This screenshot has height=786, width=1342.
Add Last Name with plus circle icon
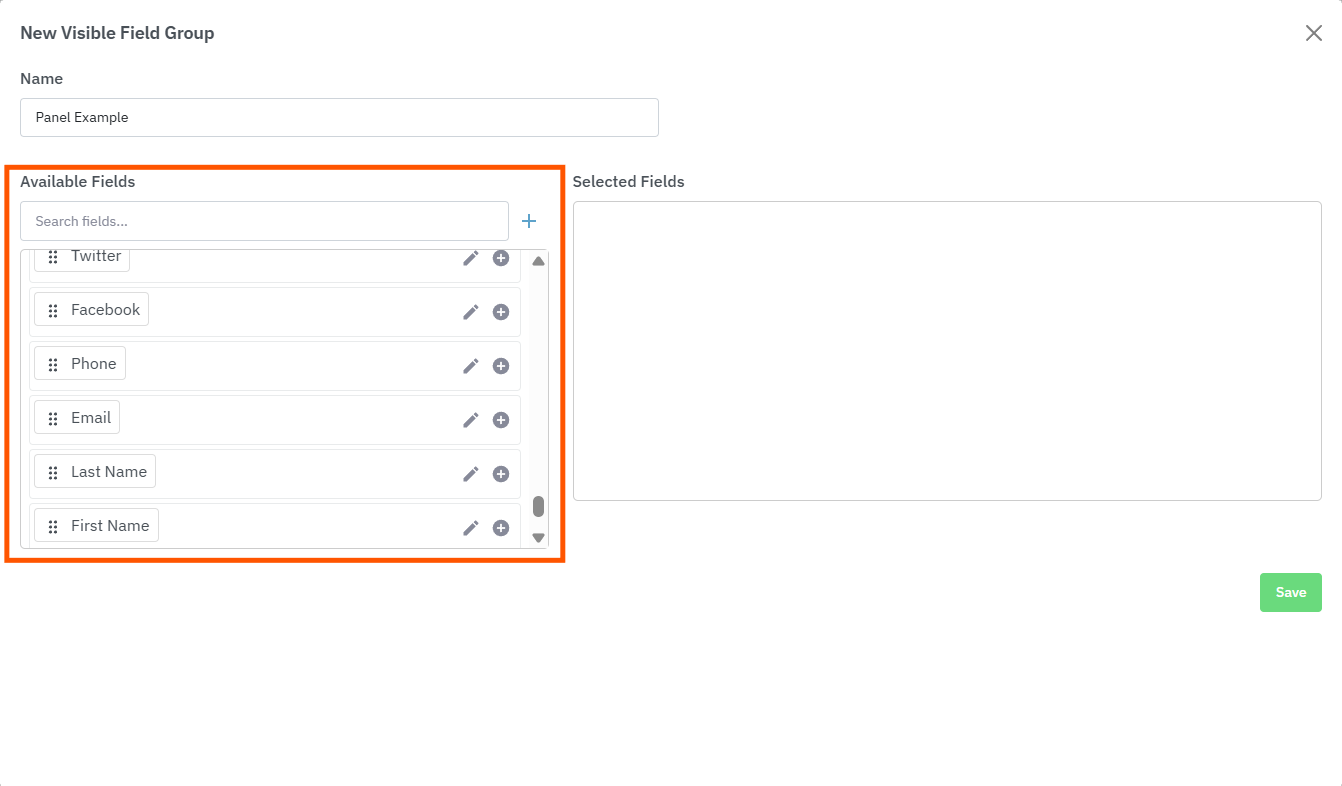coord(501,474)
